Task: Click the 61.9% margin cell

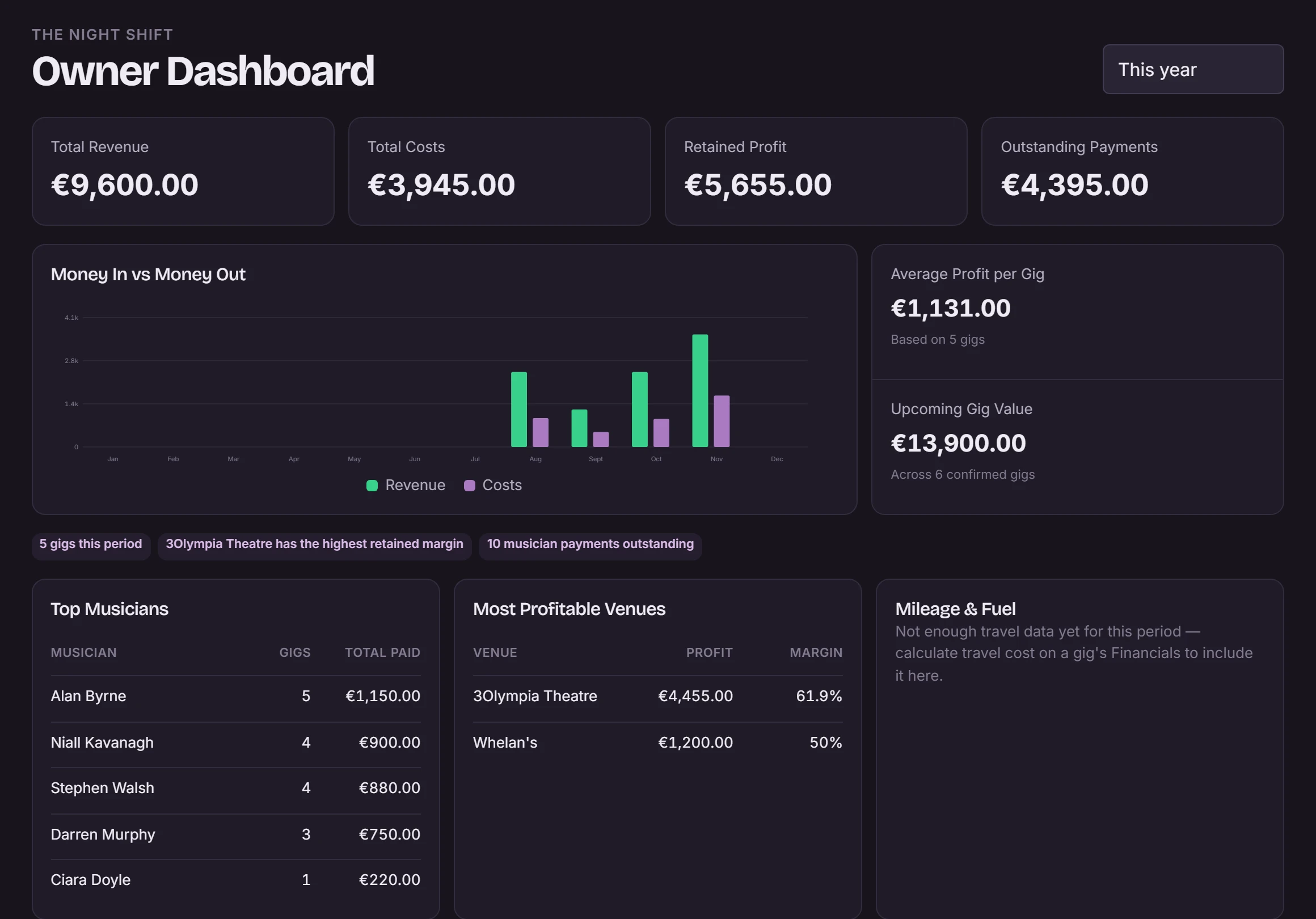Action: point(819,697)
